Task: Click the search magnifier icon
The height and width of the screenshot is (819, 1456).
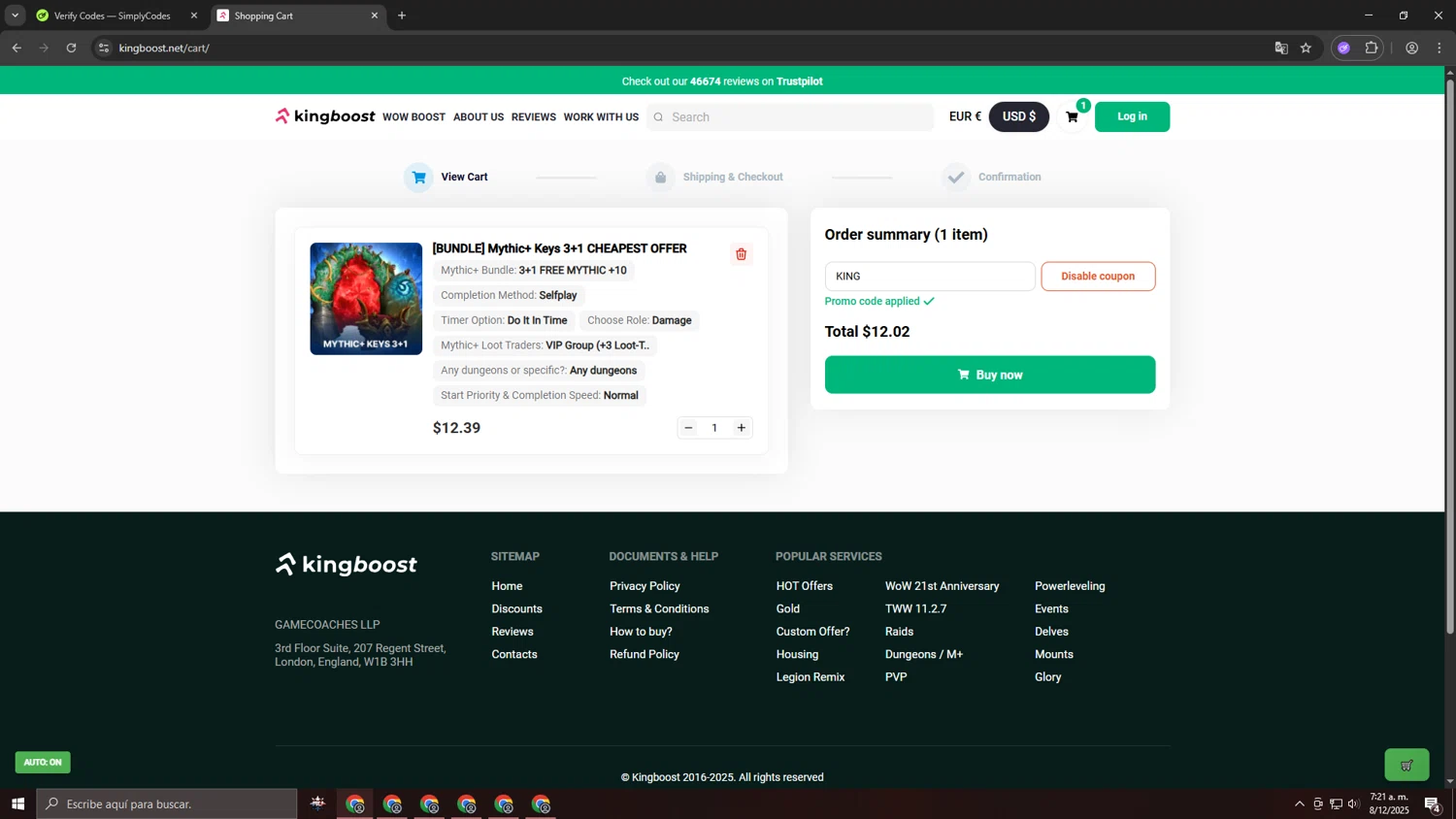Action: pyautogui.click(x=658, y=117)
